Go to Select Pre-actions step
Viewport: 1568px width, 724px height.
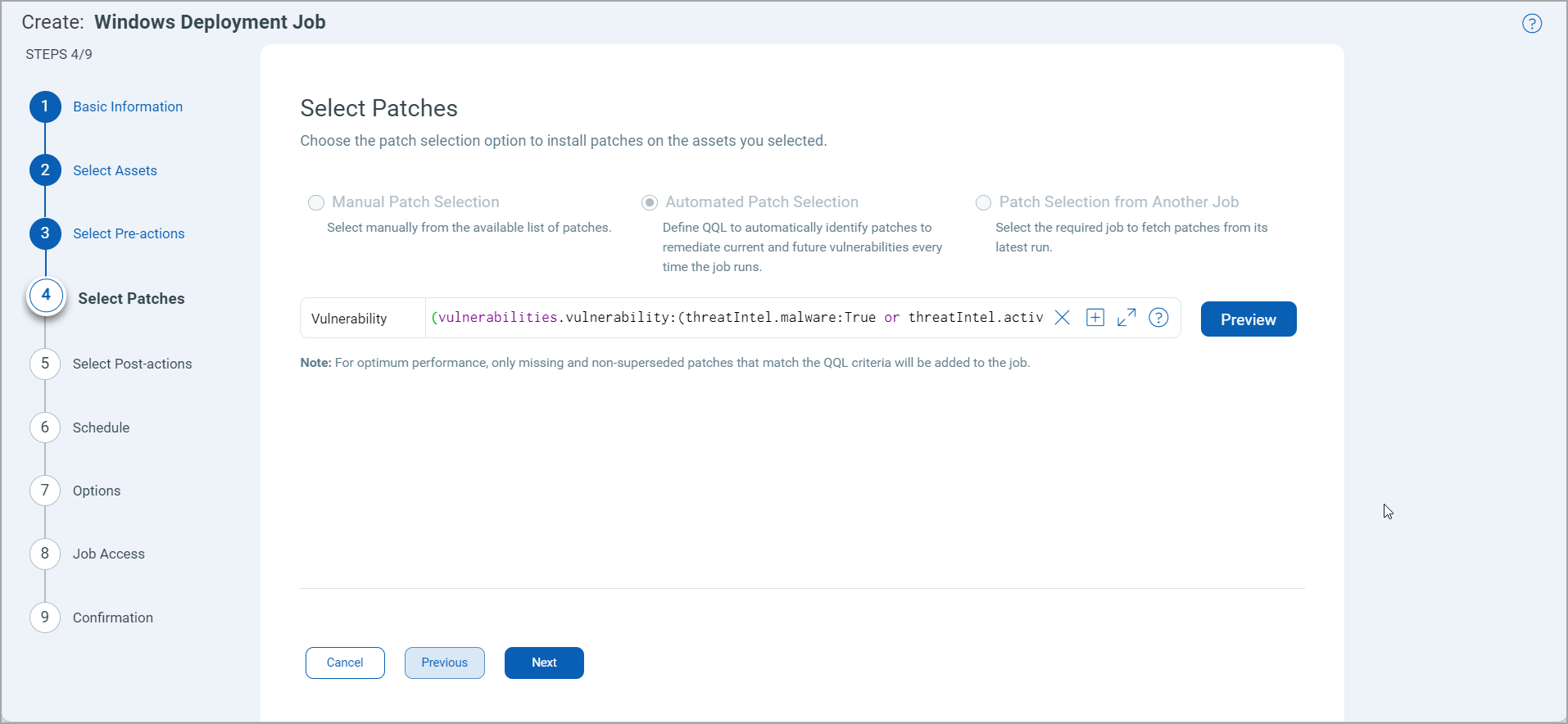(x=129, y=233)
